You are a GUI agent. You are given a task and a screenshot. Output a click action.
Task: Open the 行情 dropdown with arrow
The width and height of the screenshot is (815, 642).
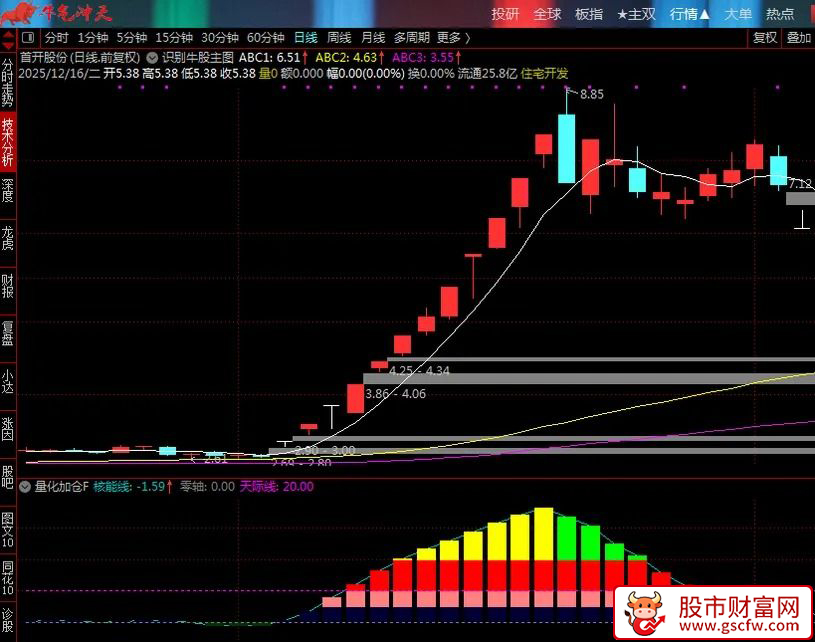(x=692, y=13)
